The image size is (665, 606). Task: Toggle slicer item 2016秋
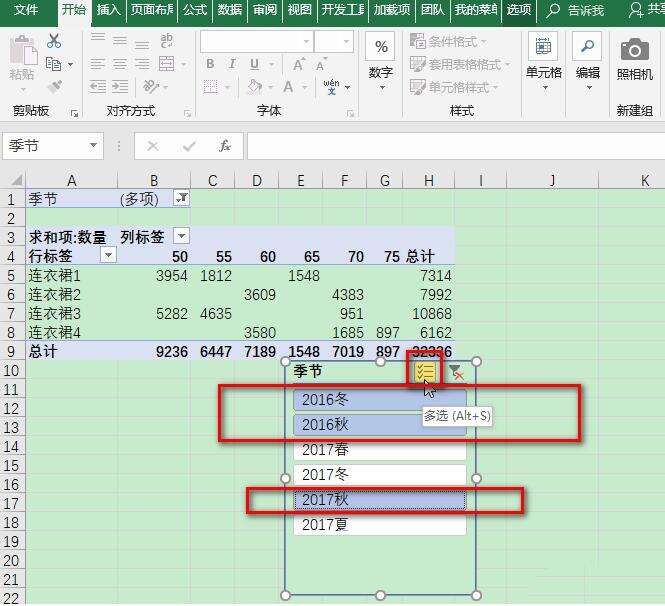(380, 424)
